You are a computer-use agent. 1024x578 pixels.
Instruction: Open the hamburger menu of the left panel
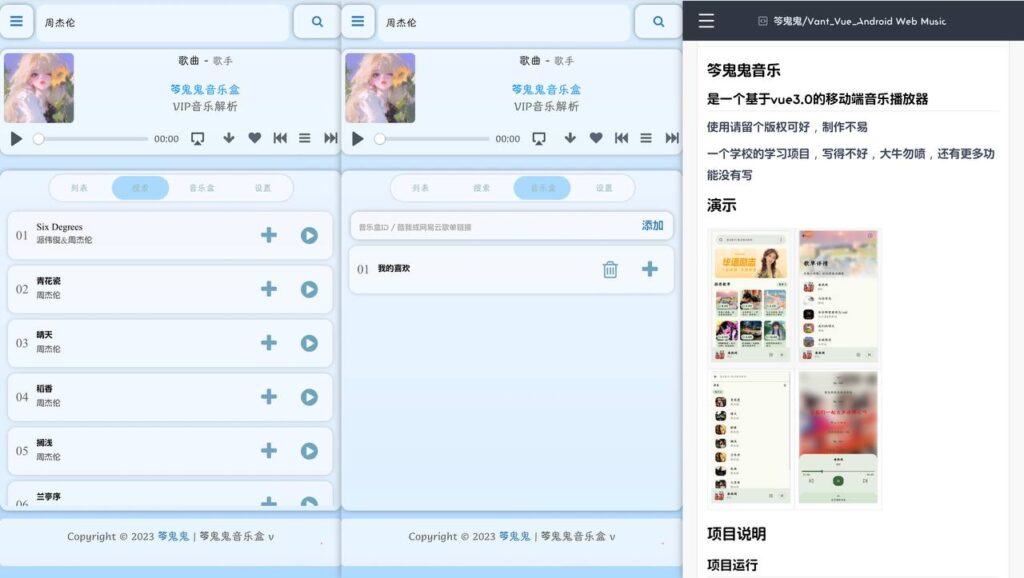pyautogui.click(x=17, y=21)
